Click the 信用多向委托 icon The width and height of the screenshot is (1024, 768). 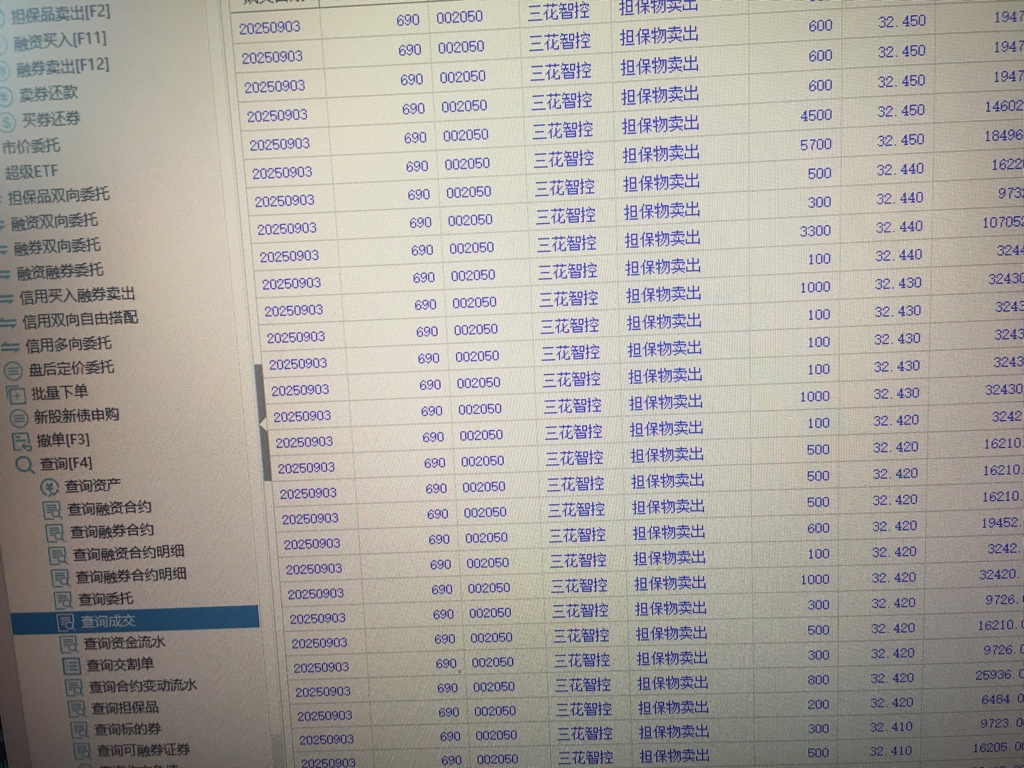[11, 347]
